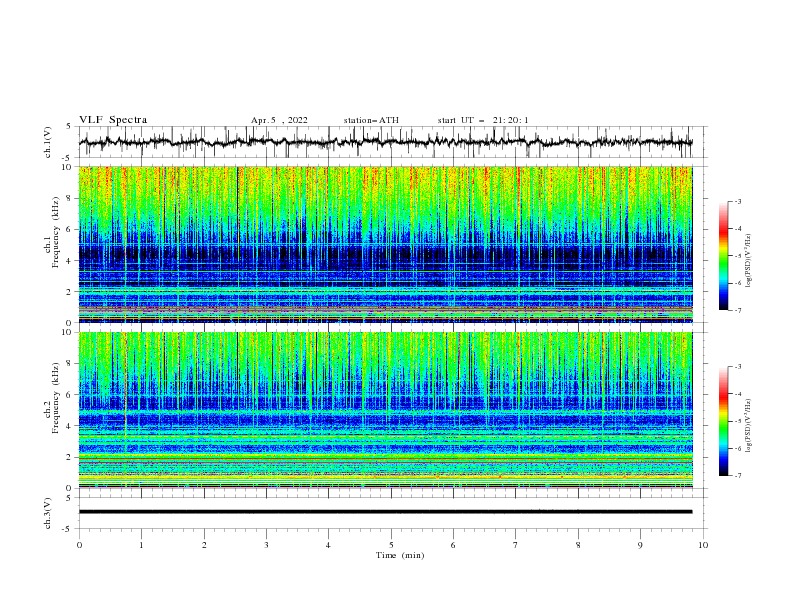Click the "ch.3(V)" axis label
The image size is (792, 612).
coord(48,513)
